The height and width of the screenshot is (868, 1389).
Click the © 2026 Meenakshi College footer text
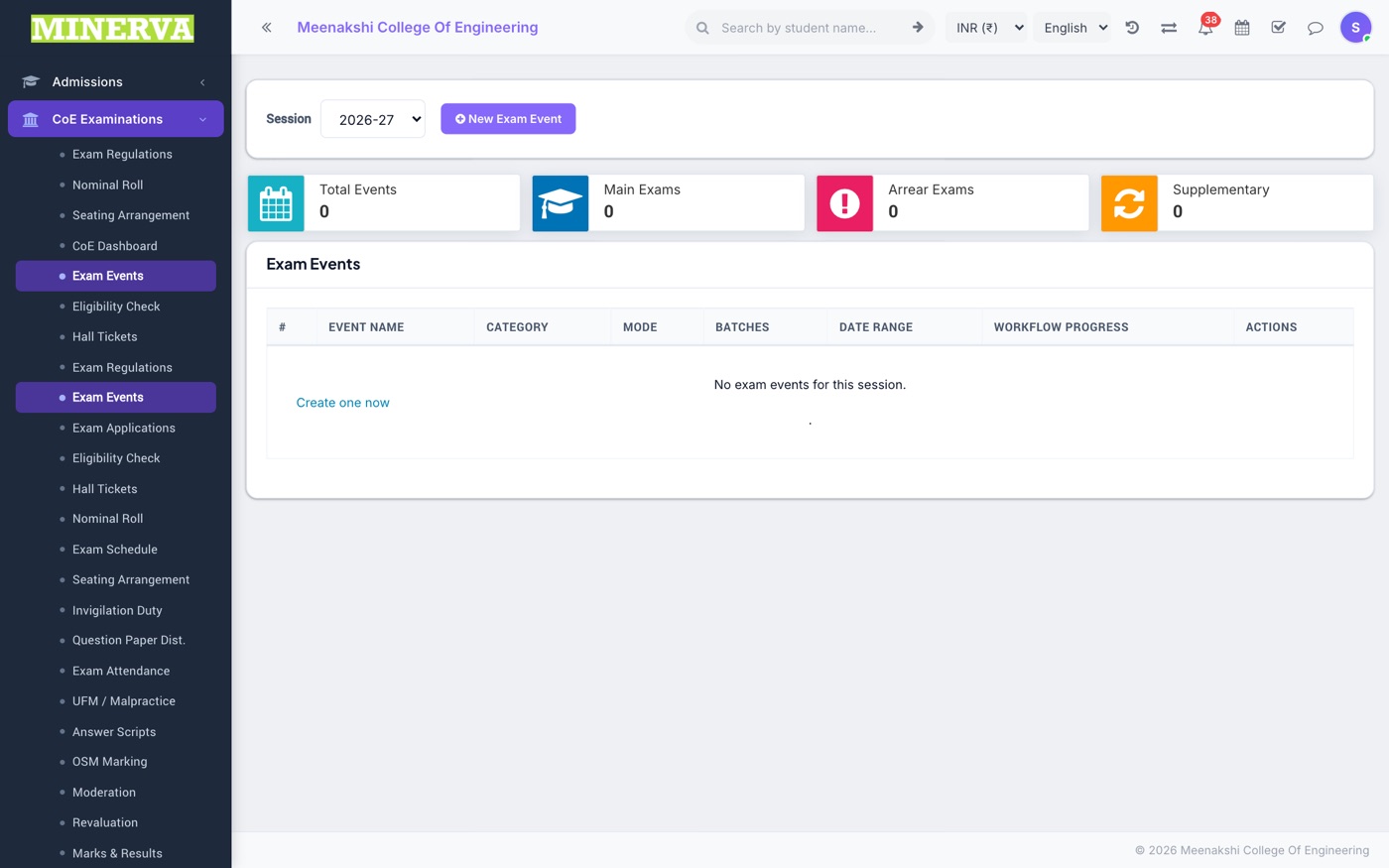click(x=1252, y=850)
